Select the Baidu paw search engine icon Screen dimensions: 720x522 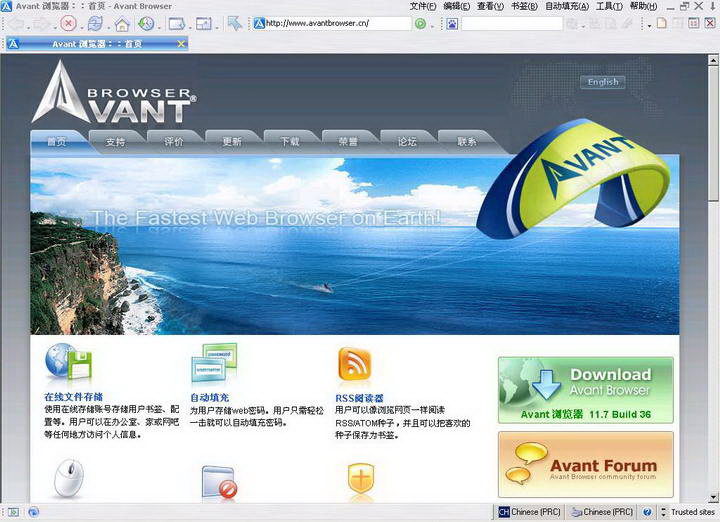(x=452, y=23)
